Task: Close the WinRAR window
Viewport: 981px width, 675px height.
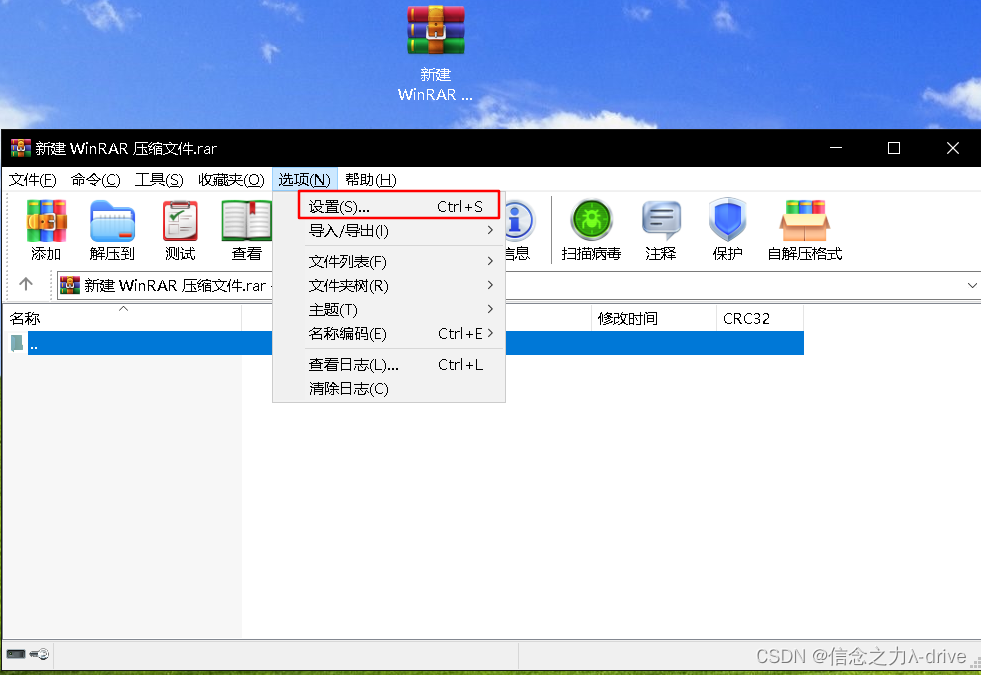Action: click(x=952, y=148)
